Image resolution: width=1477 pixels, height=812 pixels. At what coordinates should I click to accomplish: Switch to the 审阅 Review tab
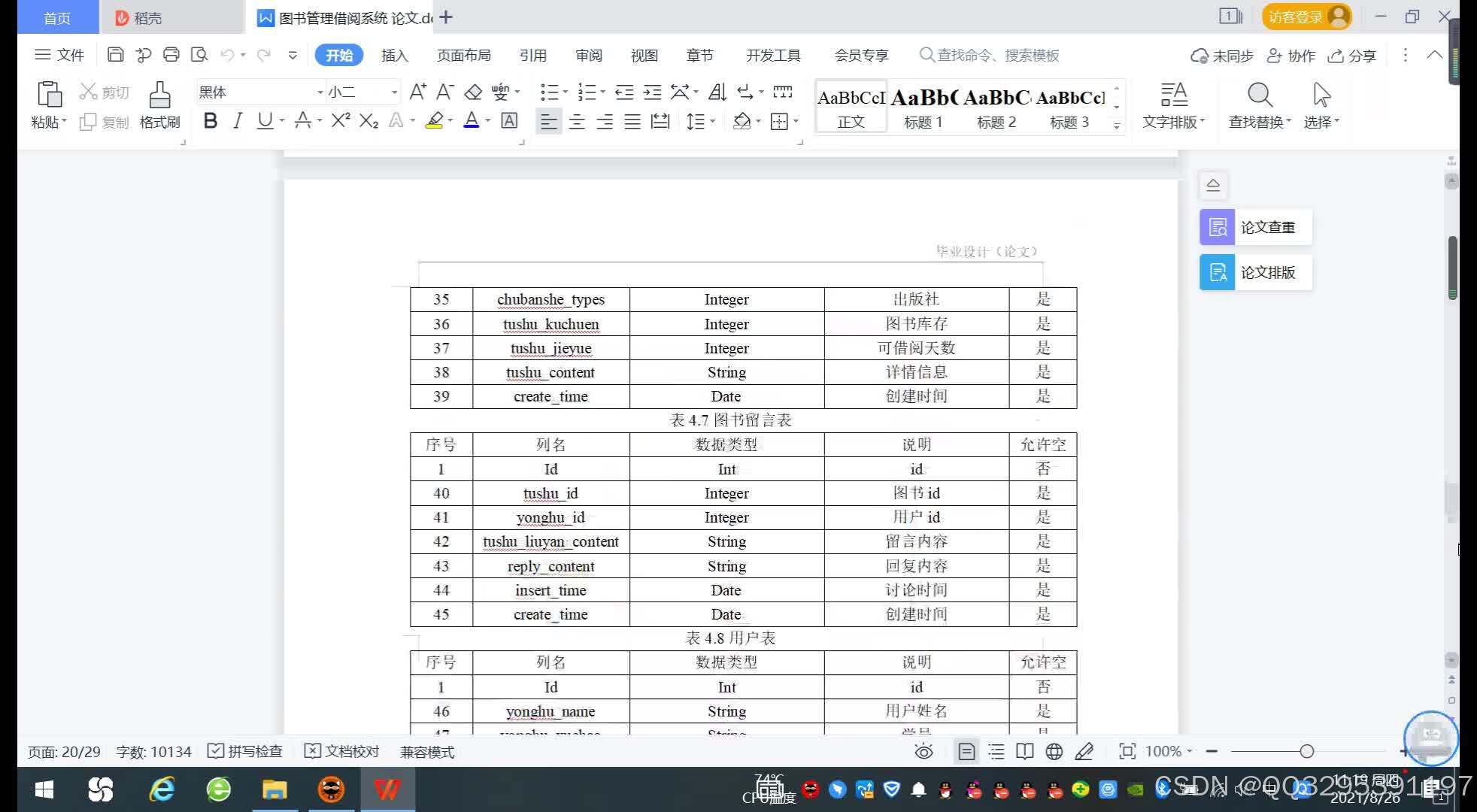[x=588, y=55]
